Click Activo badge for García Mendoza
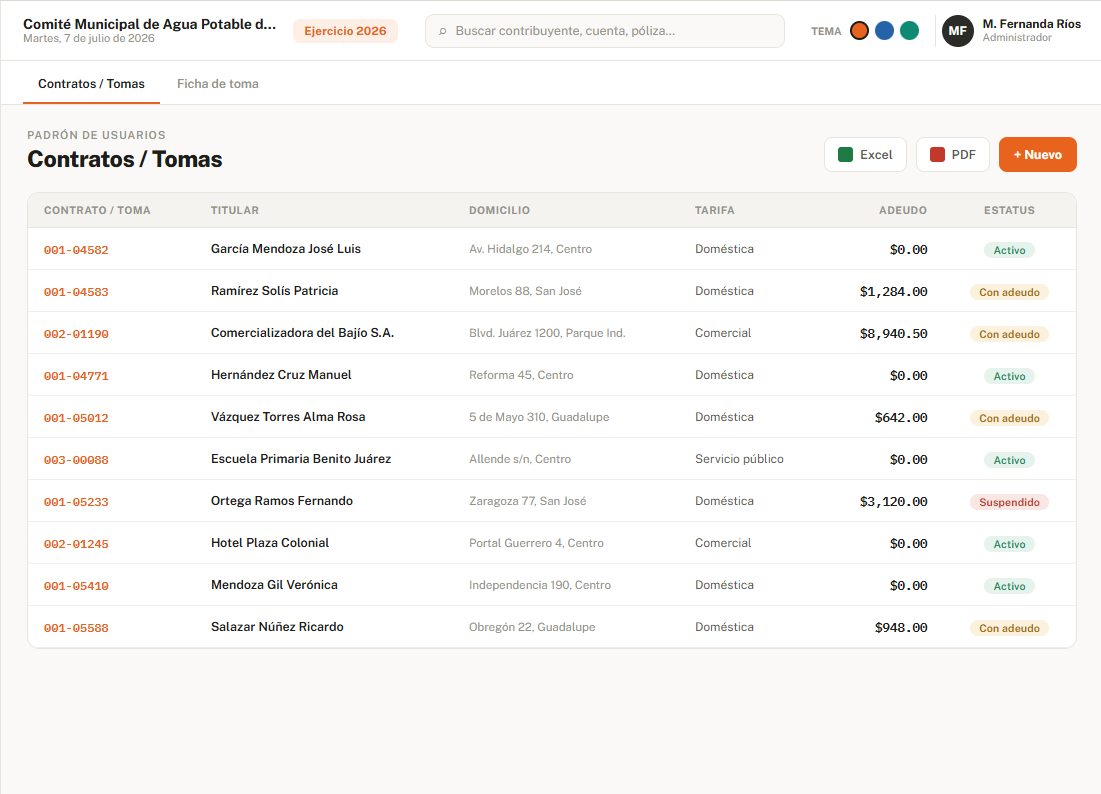This screenshot has width=1101, height=794. tap(1009, 250)
